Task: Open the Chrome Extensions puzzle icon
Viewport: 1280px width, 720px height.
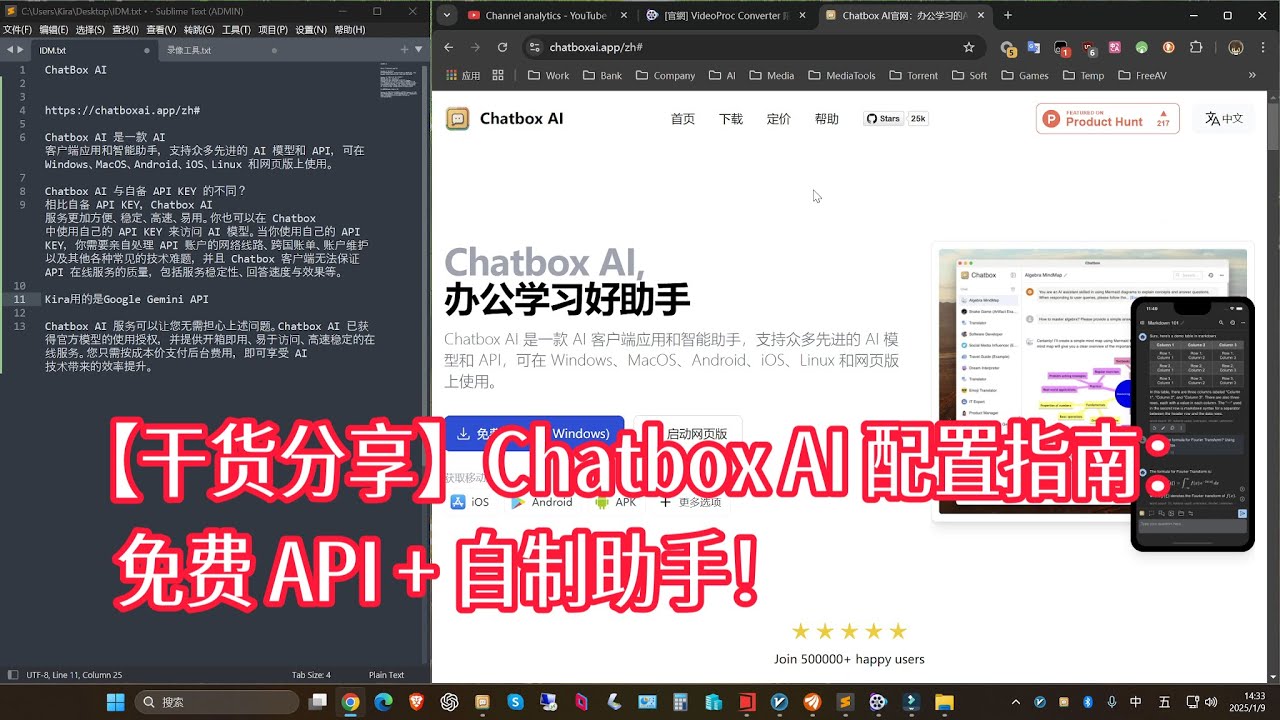Action: pos(1196,47)
